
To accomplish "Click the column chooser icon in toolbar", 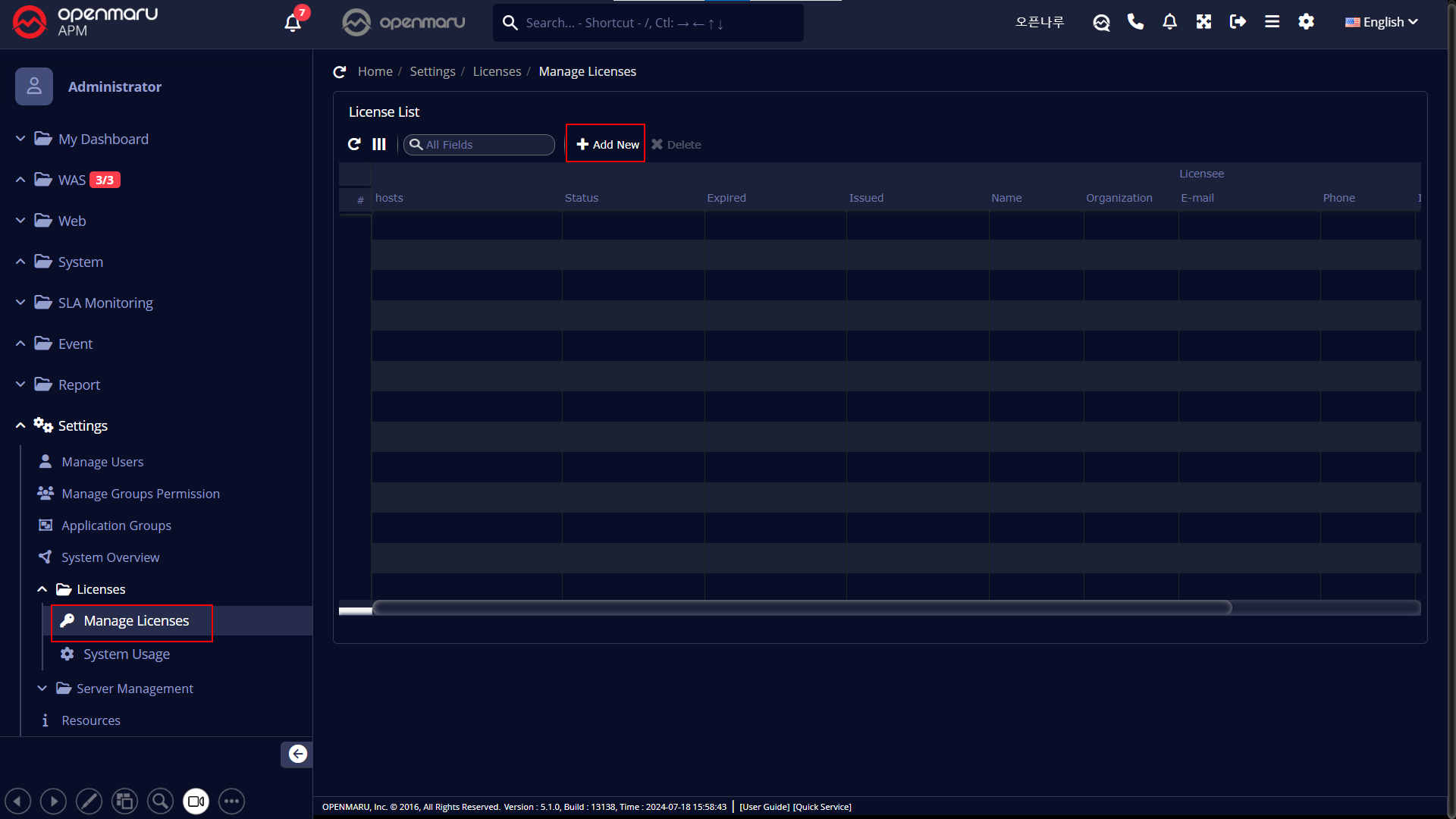I will coord(379,144).
